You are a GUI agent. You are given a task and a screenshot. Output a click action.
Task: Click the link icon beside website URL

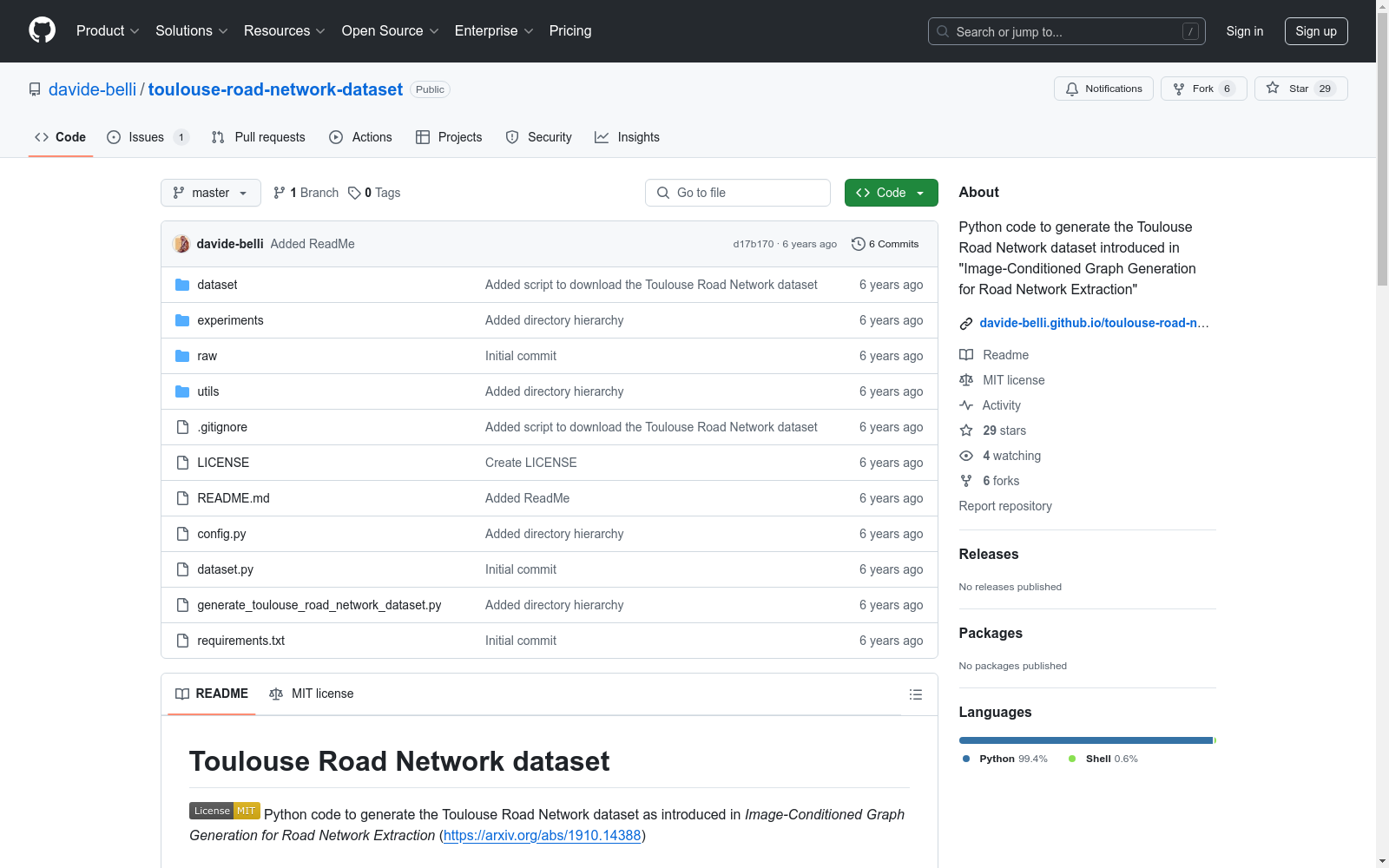(x=966, y=324)
